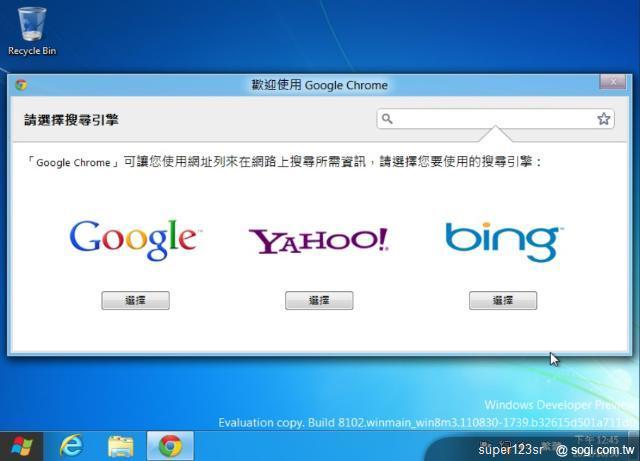Click the magnifier icon in the omnibox
This screenshot has width=640, height=461.
click(387, 119)
